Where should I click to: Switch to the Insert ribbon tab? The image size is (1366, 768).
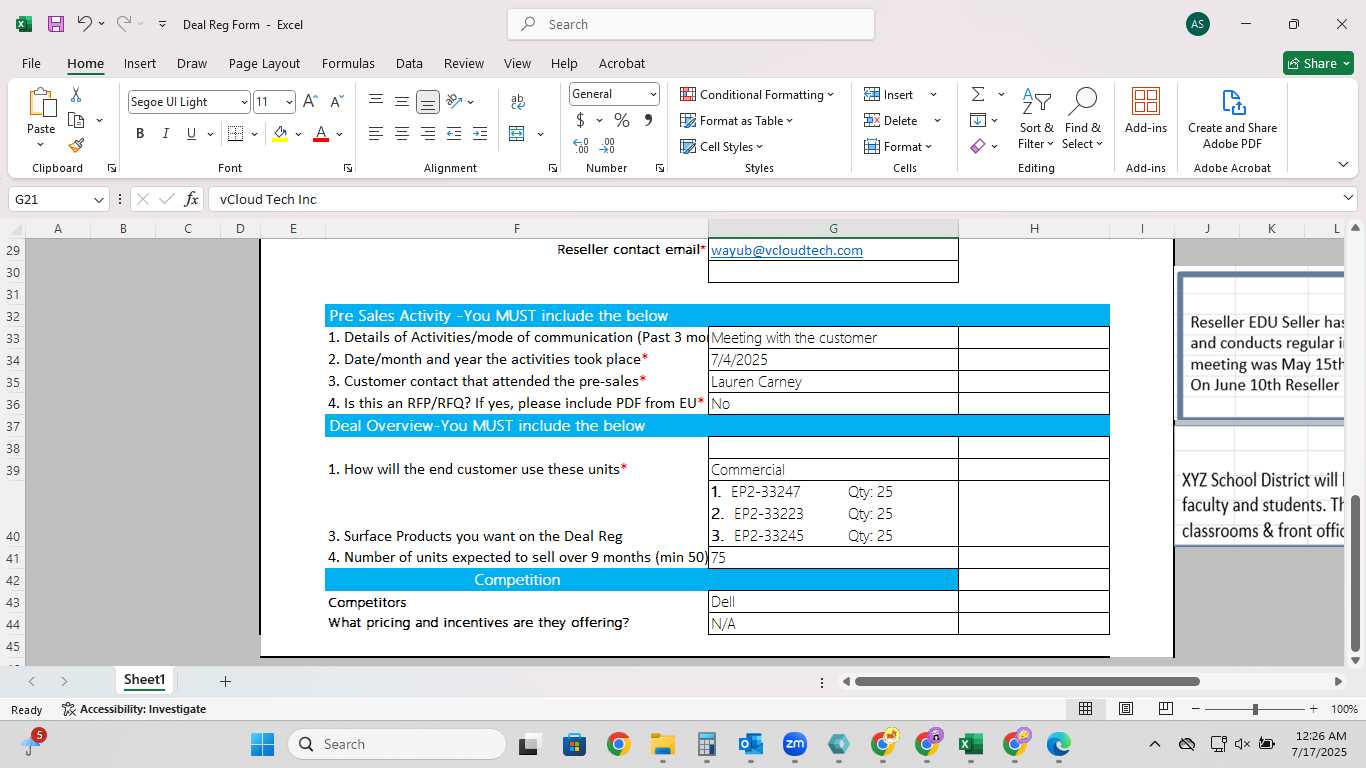(x=140, y=63)
